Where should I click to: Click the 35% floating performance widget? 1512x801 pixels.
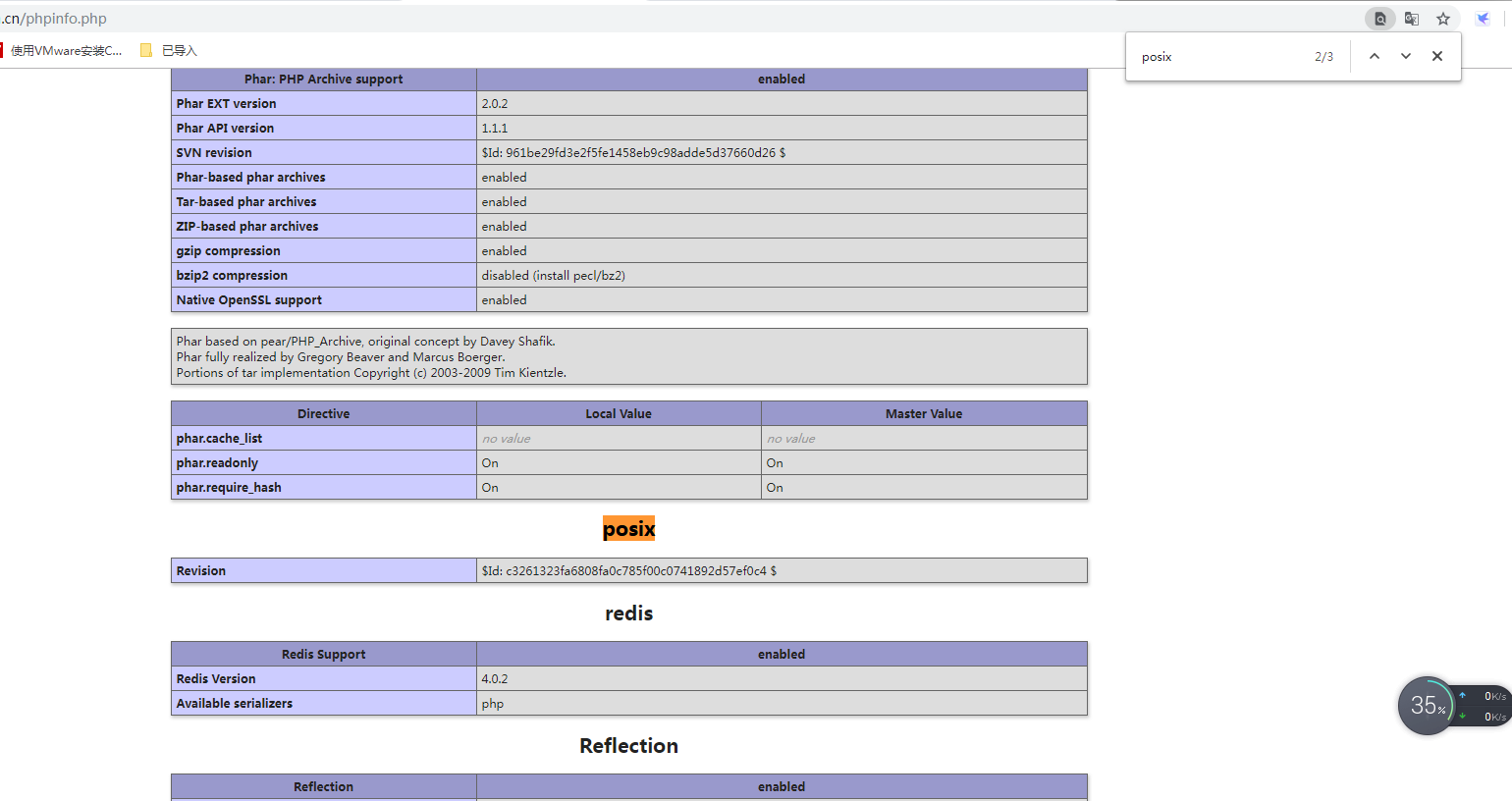pos(1427,705)
